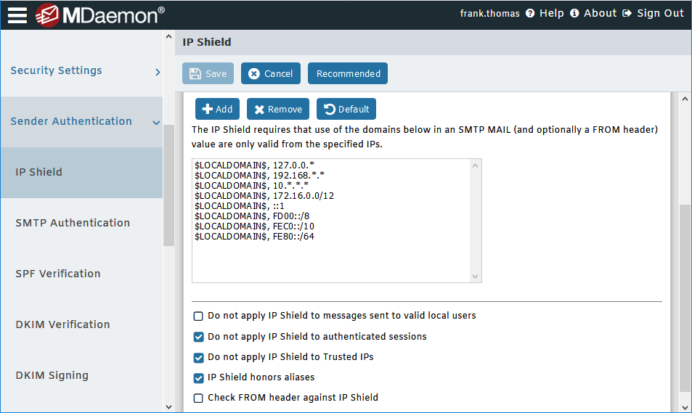Screen dimensions: 692x413
Task: Select the $LOCALDOMAIN$, FD00::/8 entry
Action: click(x=252, y=216)
